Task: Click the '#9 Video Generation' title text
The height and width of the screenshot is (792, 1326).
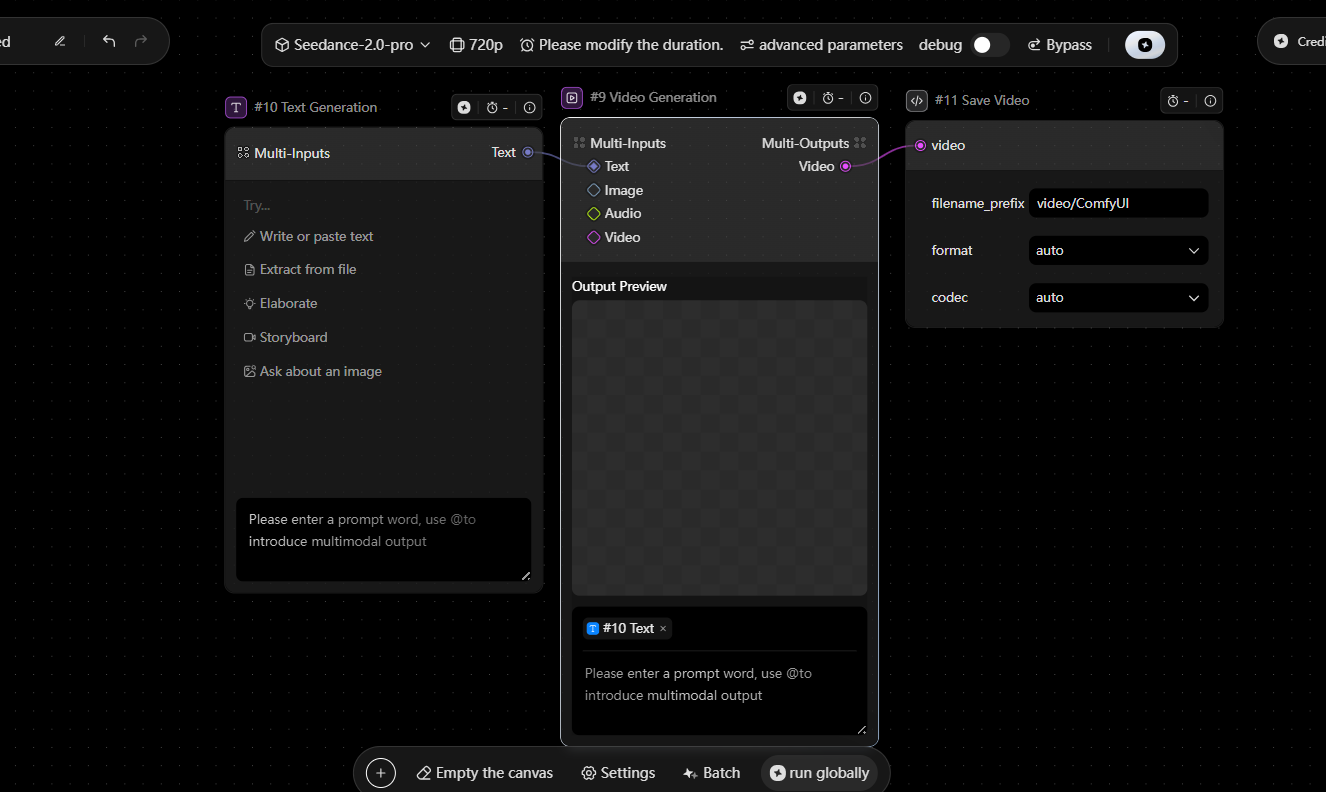Action: click(653, 97)
